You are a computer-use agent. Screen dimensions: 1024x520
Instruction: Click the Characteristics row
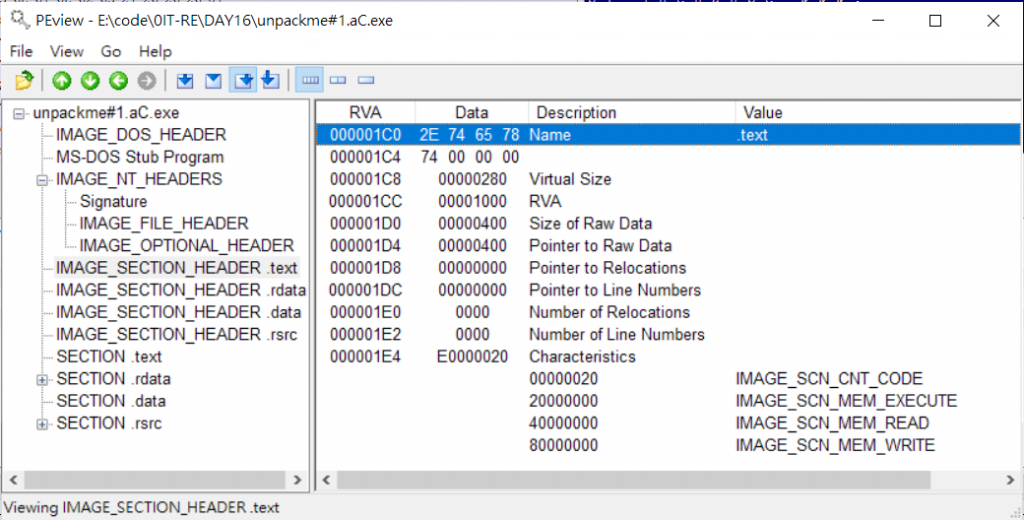pos(668,357)
